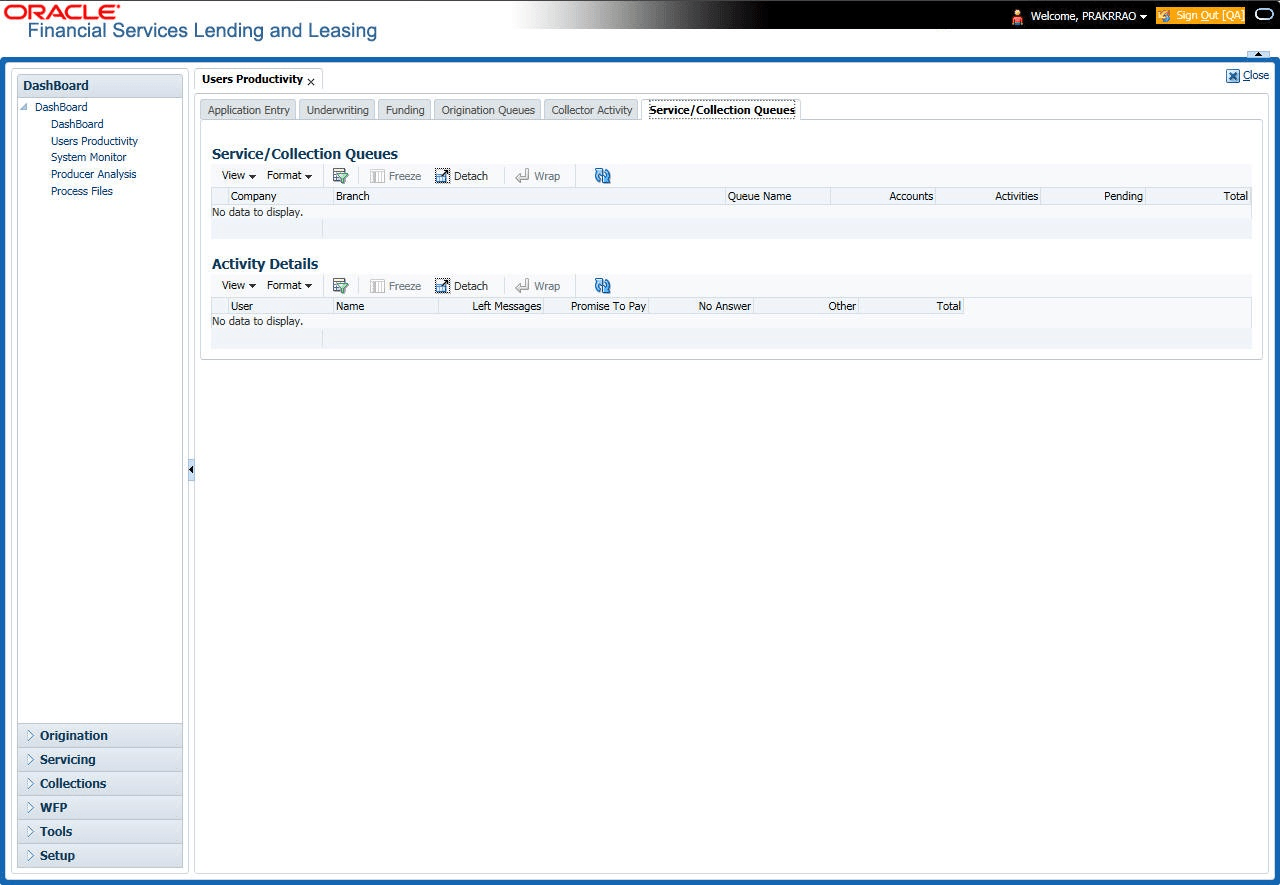
Task: Switch to Application Entry tab
Action: pyautogui.click(x=249, y=110)
